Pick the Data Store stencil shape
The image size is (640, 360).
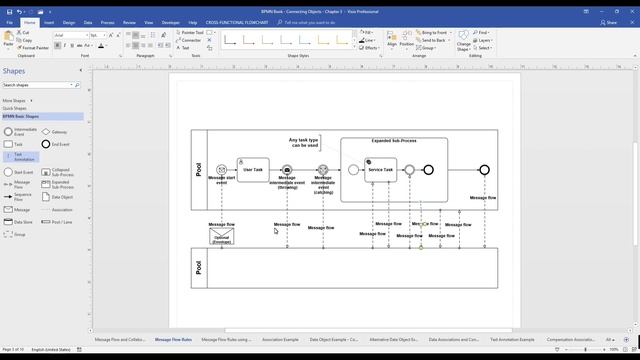(x=18, y=222)
